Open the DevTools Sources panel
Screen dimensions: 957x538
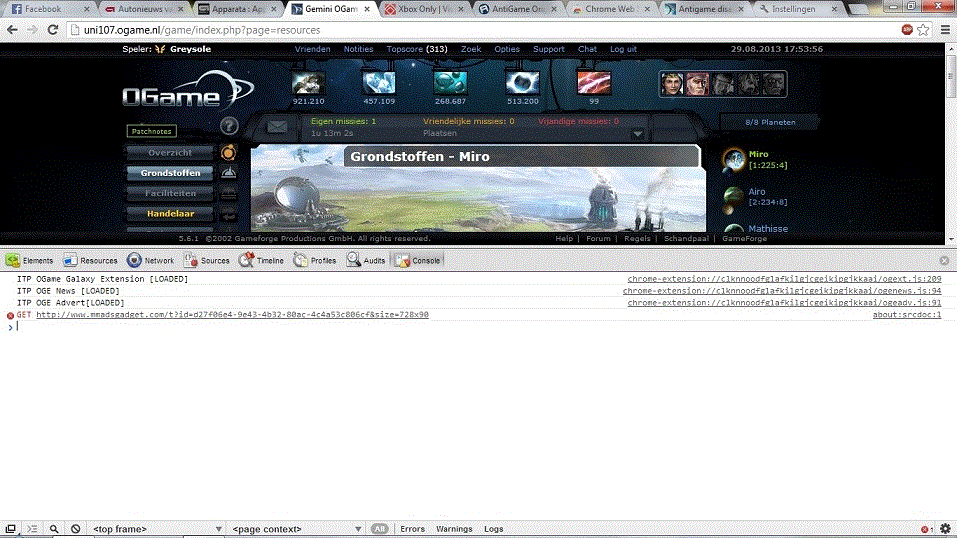coord(207,260)
